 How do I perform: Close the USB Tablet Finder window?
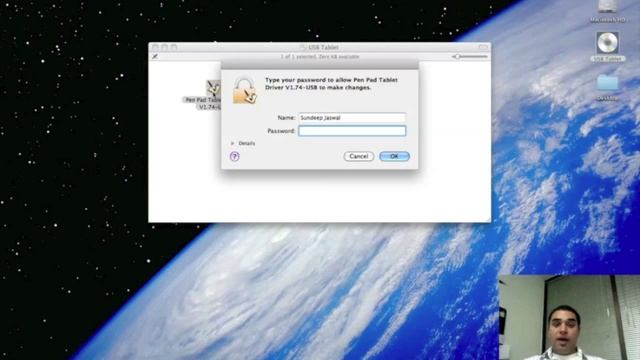(x=155, y=47)
